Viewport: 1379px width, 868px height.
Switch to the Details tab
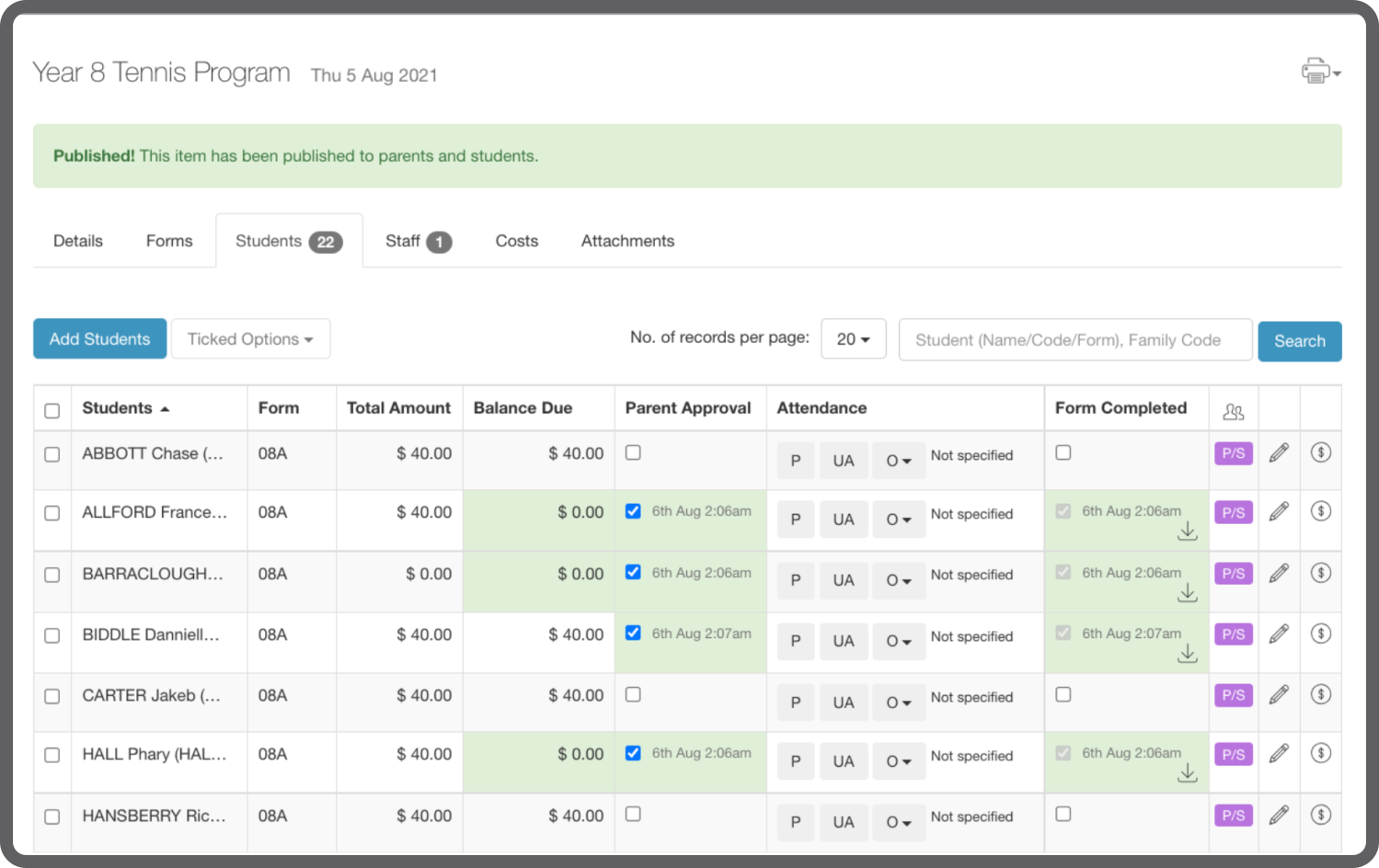78,241
